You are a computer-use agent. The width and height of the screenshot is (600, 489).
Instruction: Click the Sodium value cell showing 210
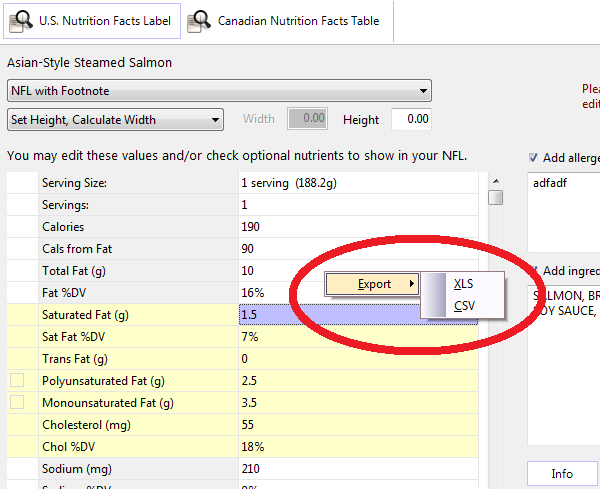358,468
